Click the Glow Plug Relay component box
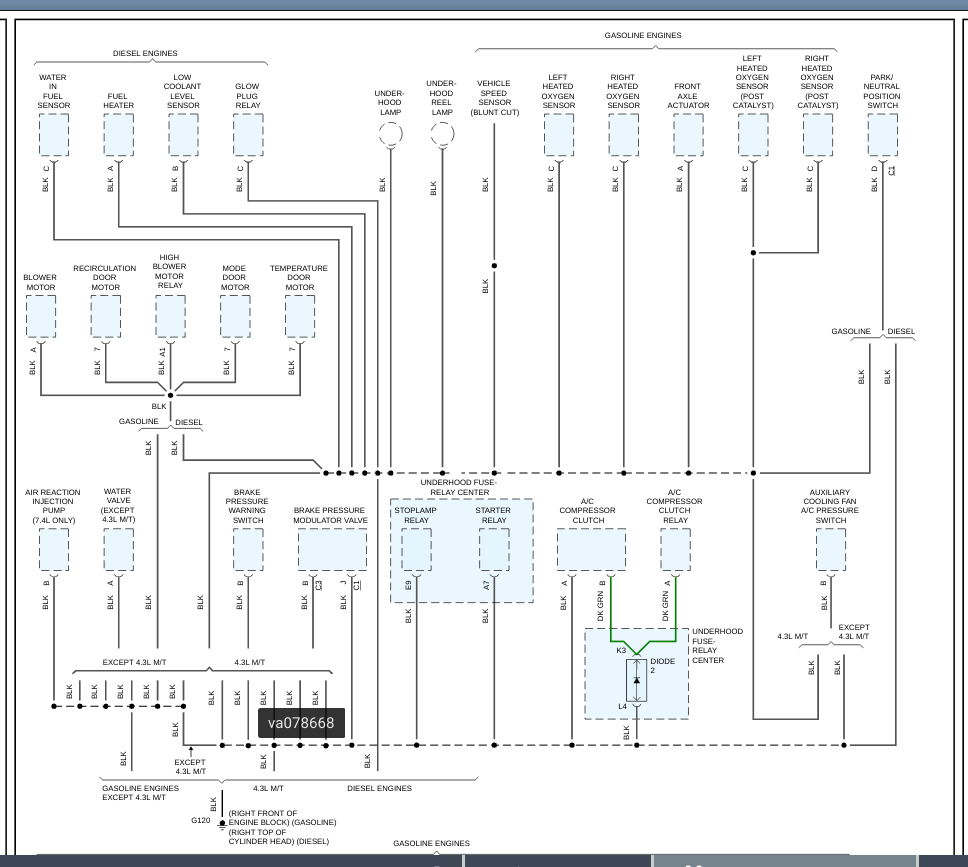The width and height of the screenshot is (968, 867). point(248,135)
